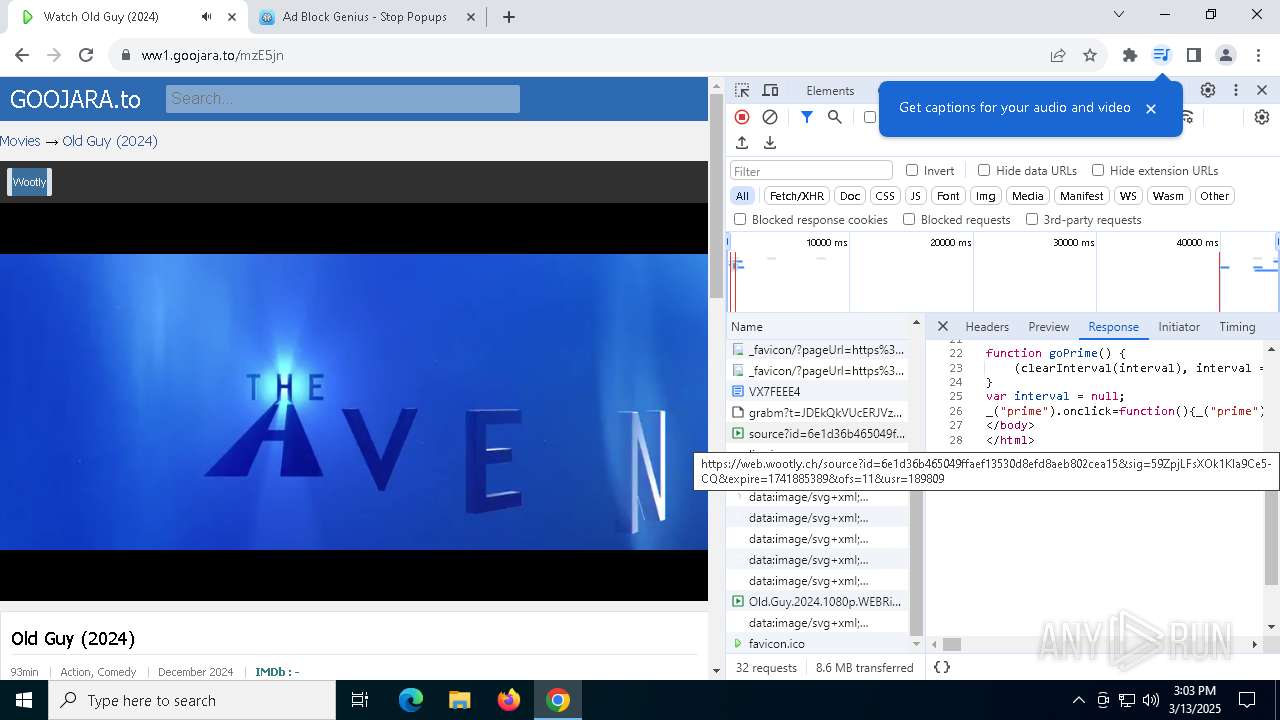The width and height of the screenshot is (1280, 720).
Task: Click the response horizontal scrollbar thumb
Action: click(x=952, y=644)
